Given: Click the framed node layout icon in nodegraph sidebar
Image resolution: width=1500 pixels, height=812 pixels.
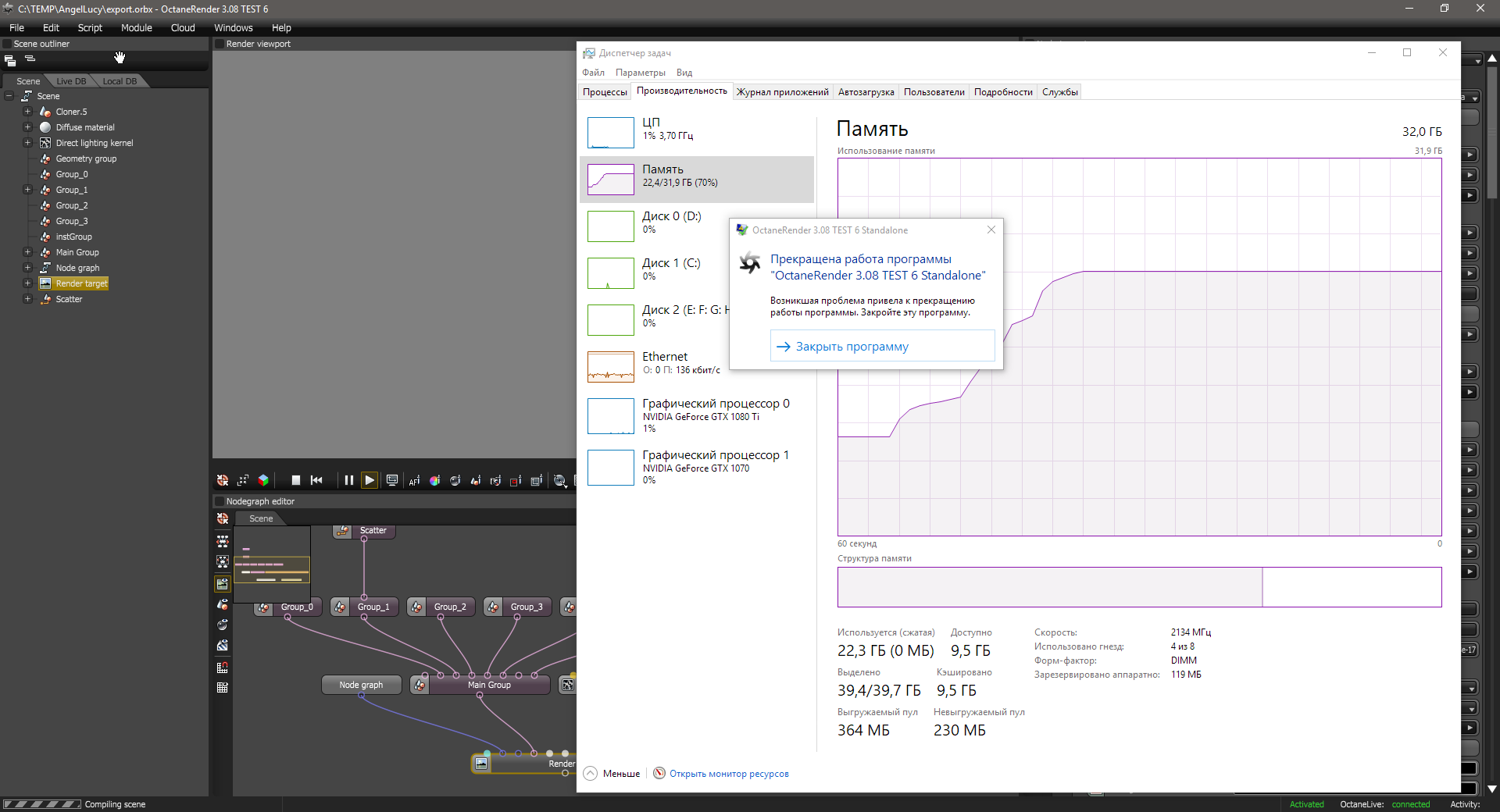Looking at the screenshot, I should coord(223,561).
